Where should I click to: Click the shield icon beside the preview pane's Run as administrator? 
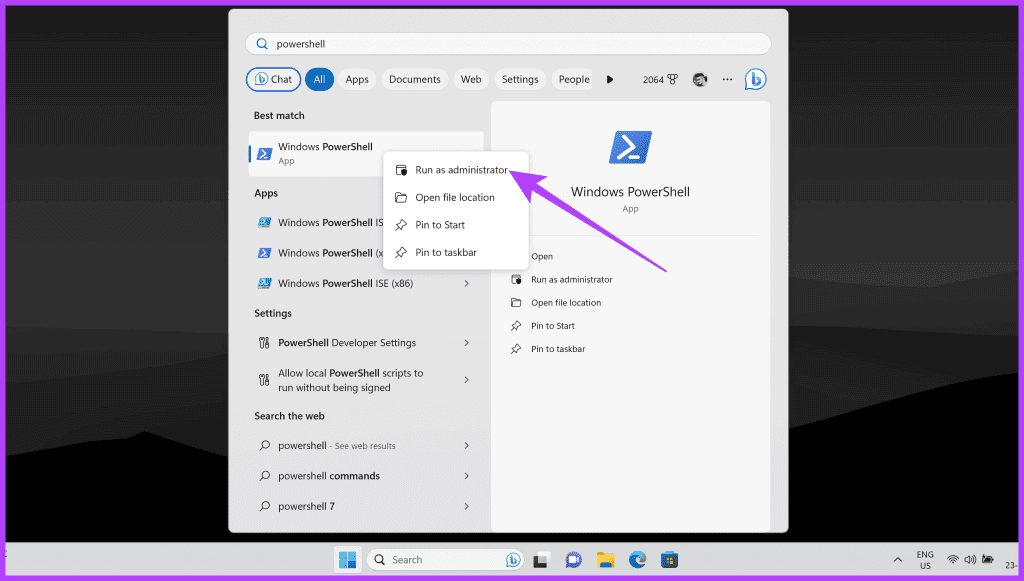click(516, 279)
